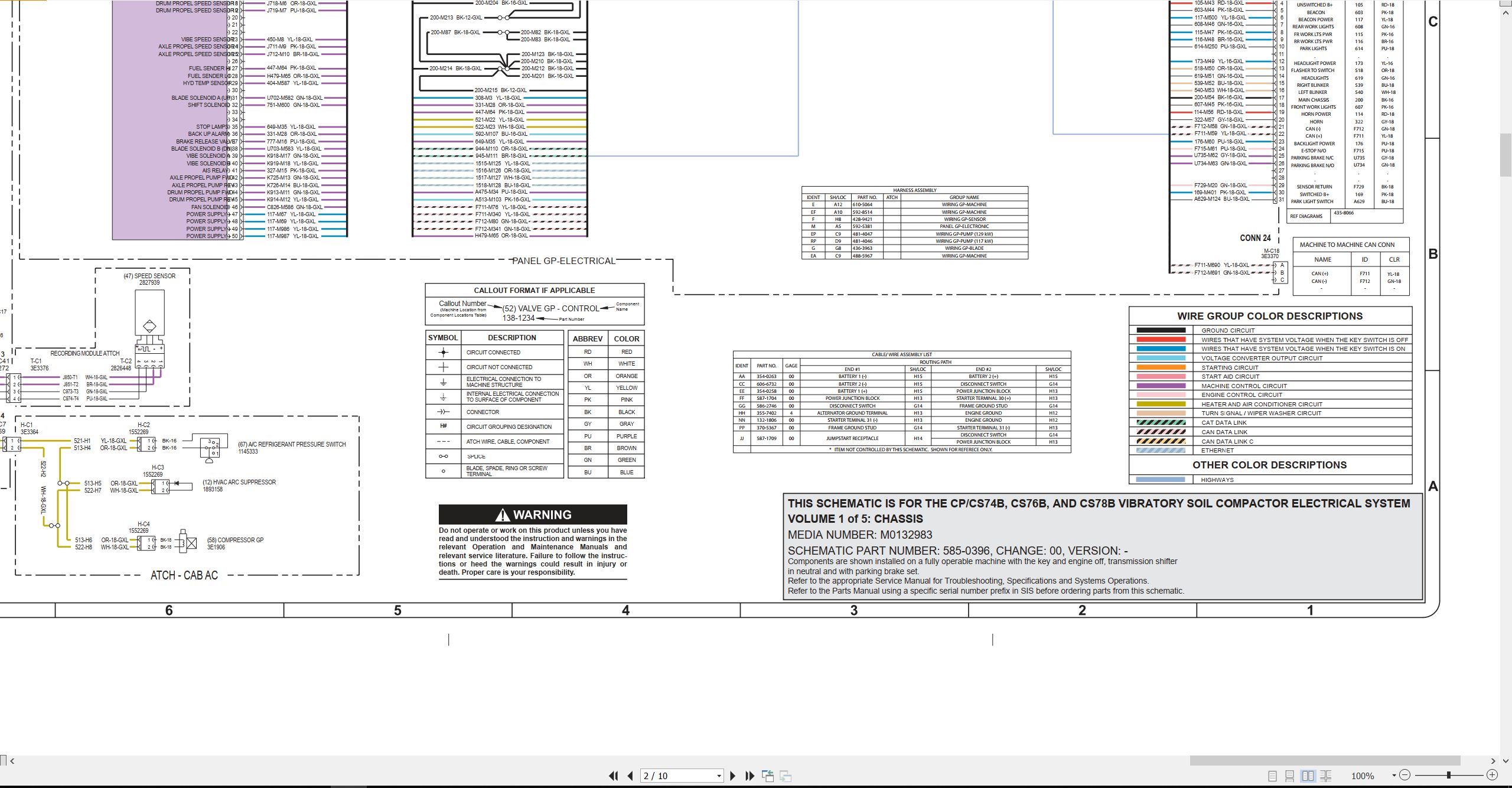1512x788 pixels.
Task: Click 'PURPLE' in the color abbreviation table
Action: coord(627,436)
